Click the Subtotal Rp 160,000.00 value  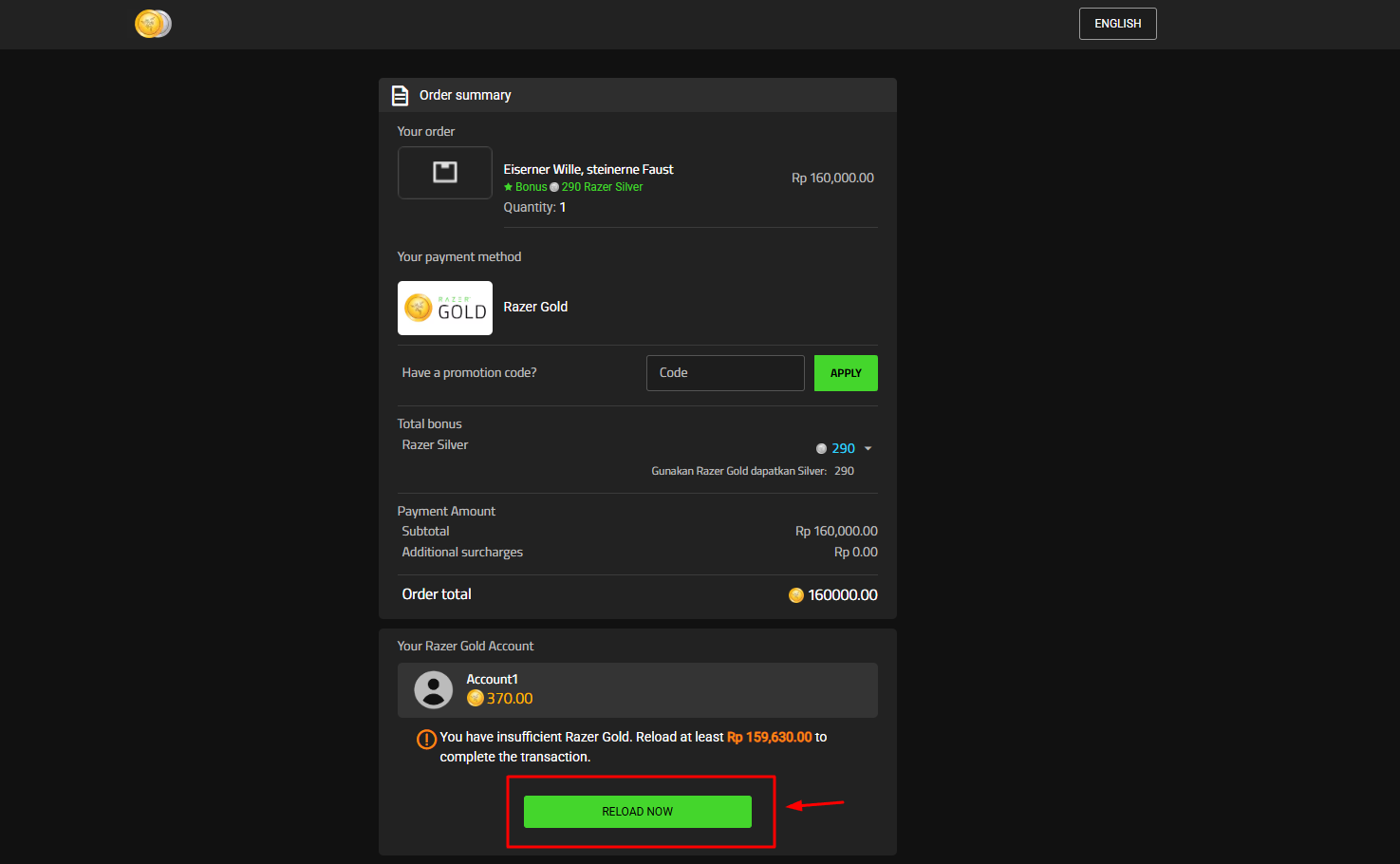[x=836, y=531]
